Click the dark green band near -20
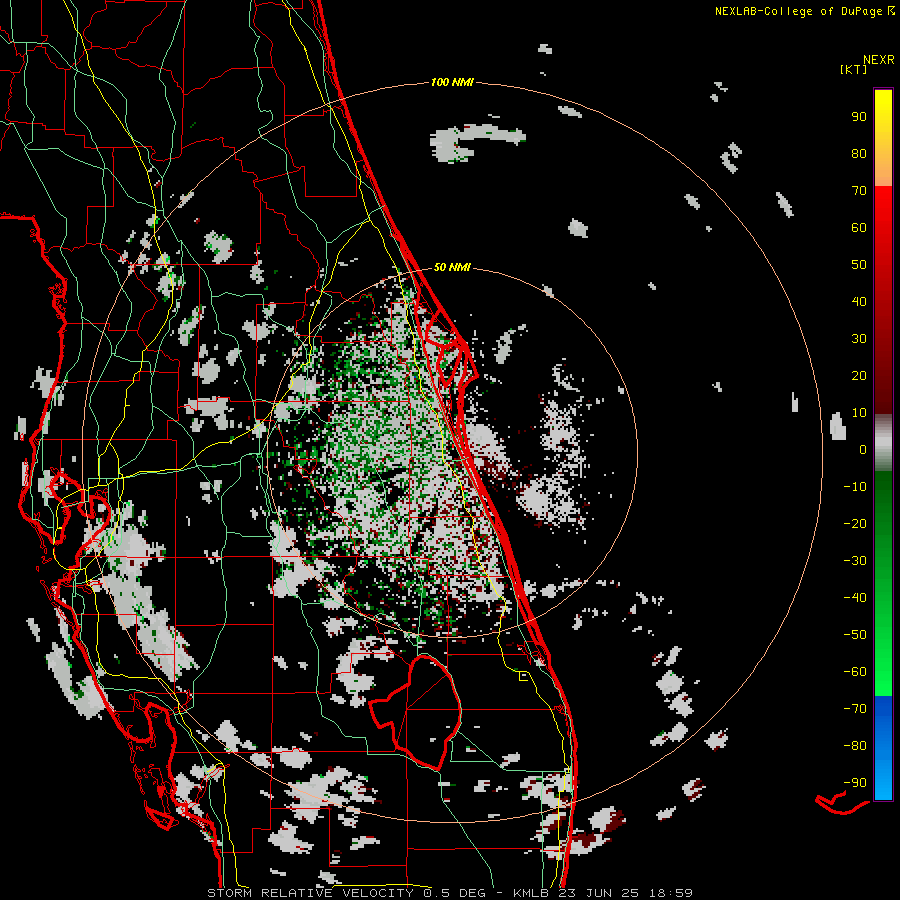Viewport: 900px width, 900px height. tap(883, 517)
